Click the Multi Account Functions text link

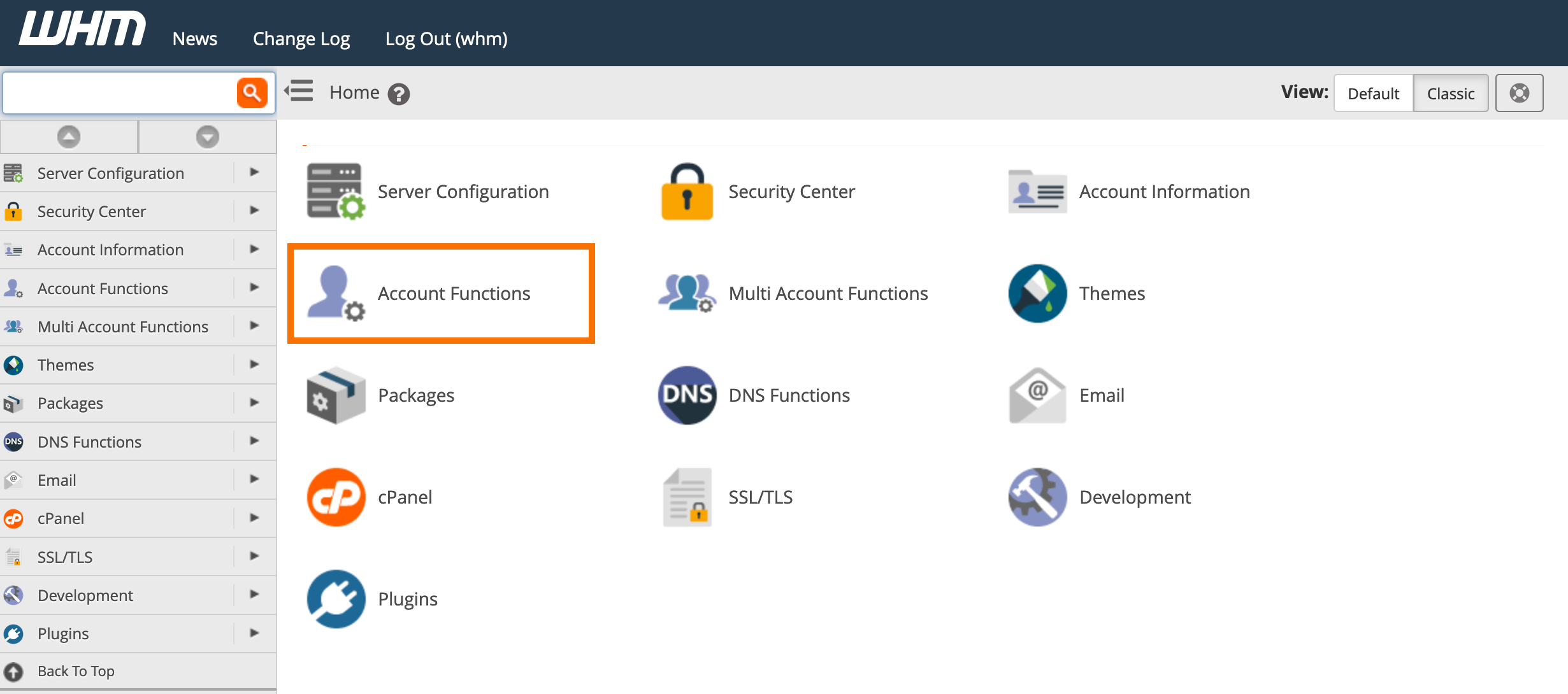pyautogui.click(x=828, y=294)
